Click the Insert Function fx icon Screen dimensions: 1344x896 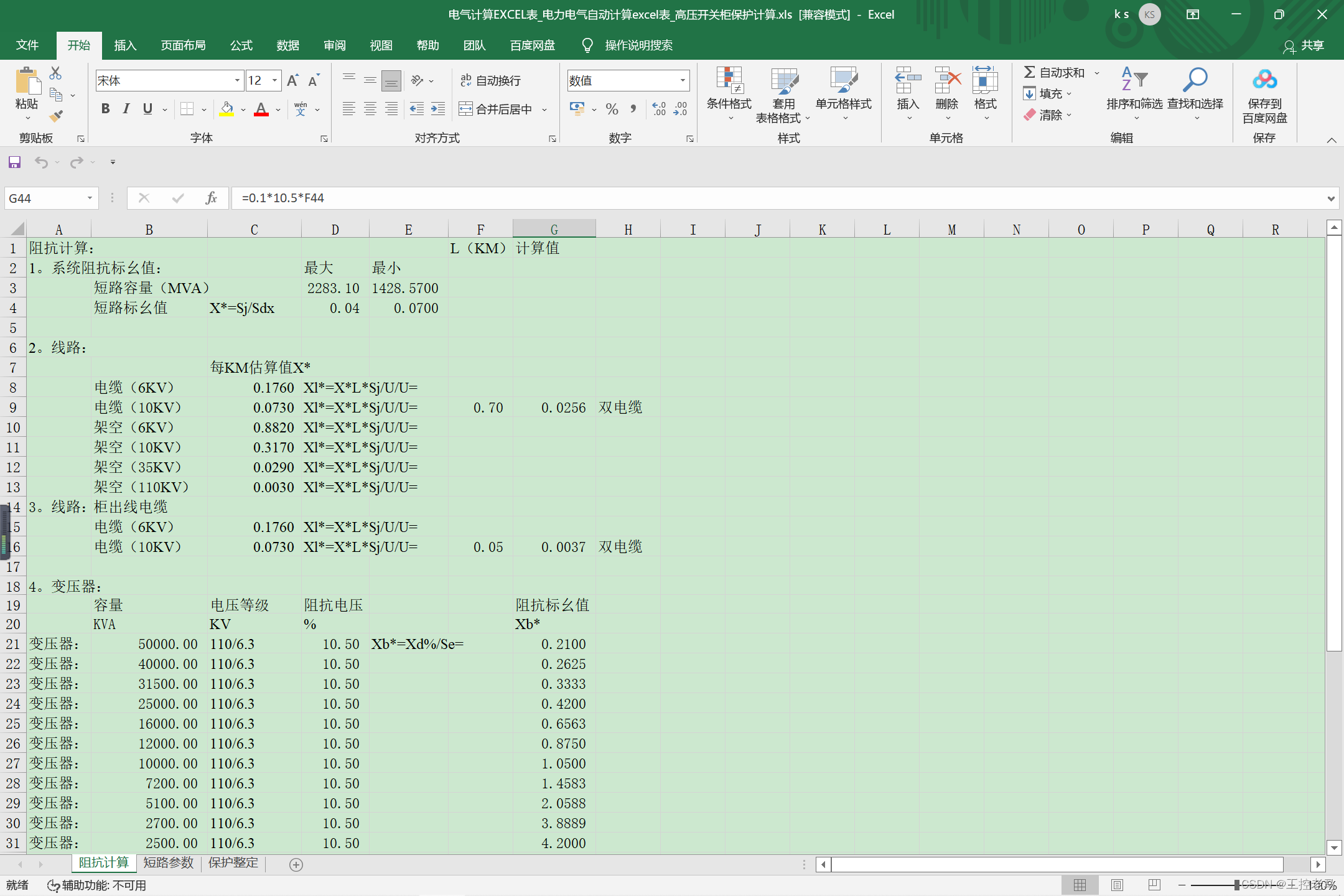[211, 198]
